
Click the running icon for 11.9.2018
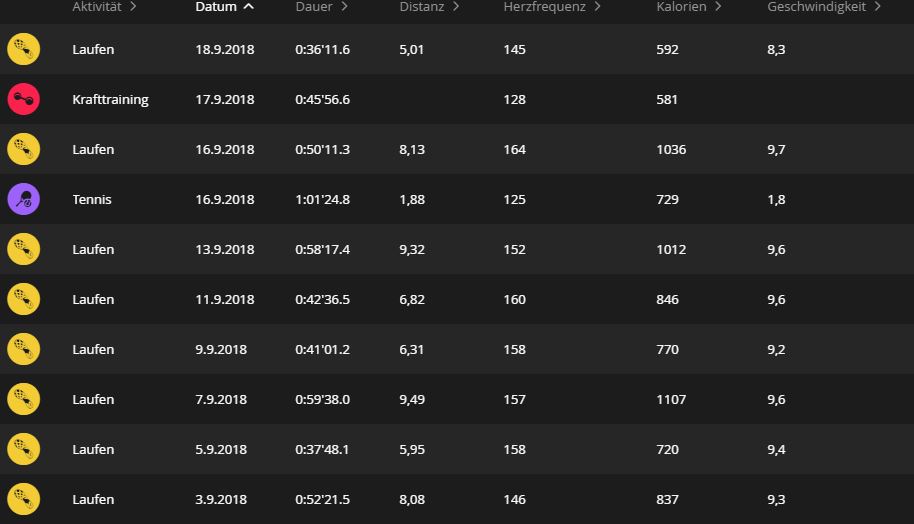tap(23, 299)
